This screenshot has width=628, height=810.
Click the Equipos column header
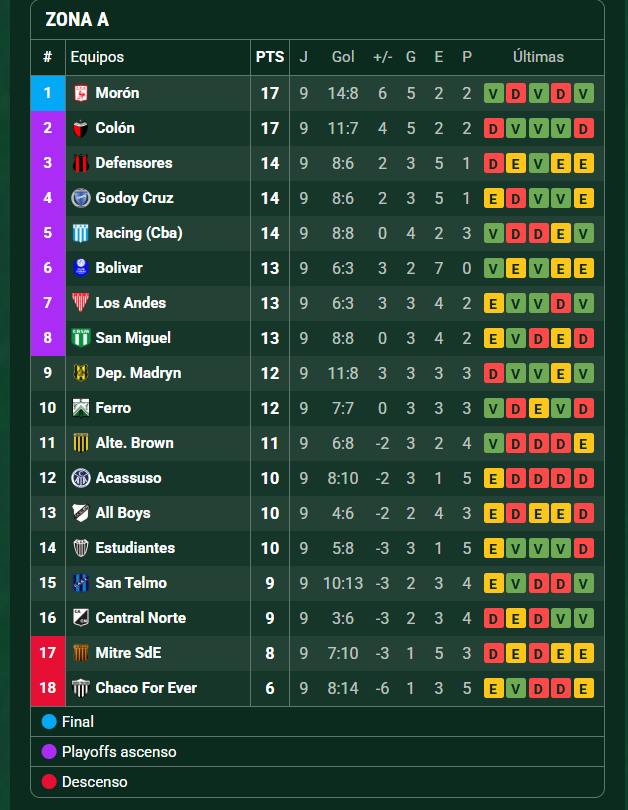97,57
